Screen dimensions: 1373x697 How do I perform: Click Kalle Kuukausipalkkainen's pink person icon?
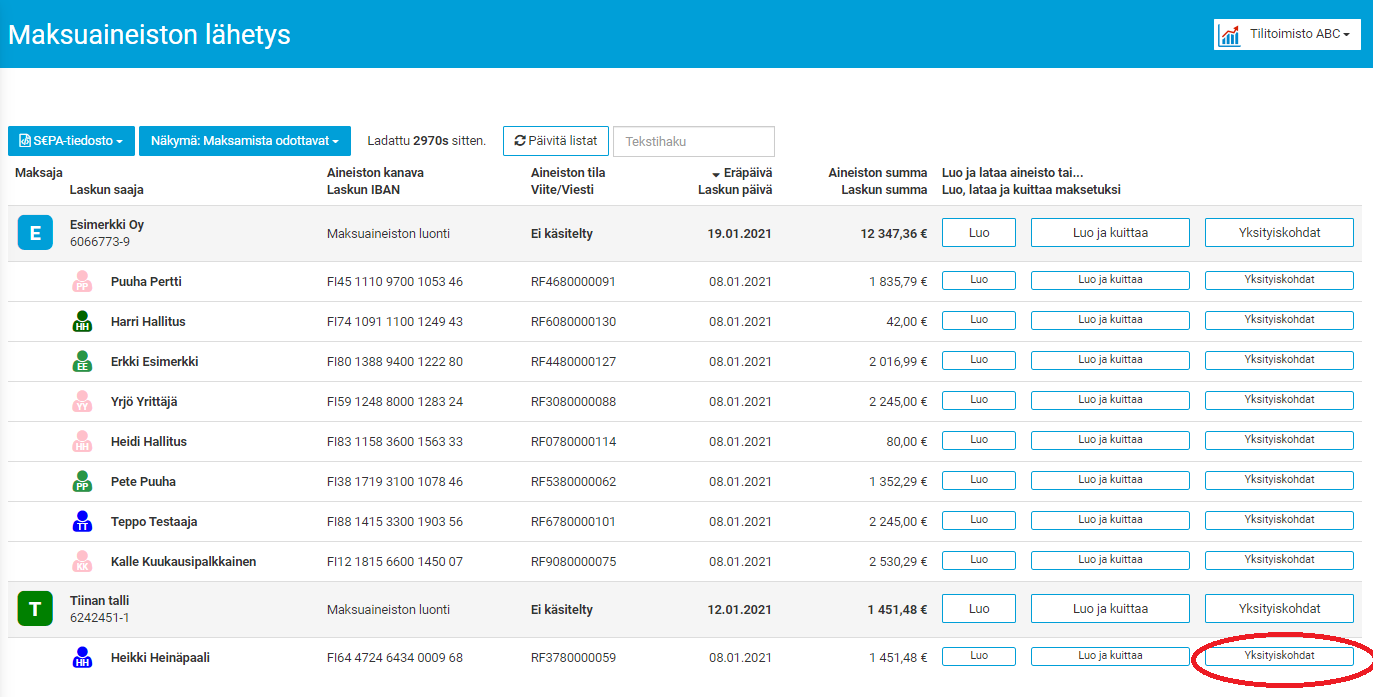pos(83,562)
